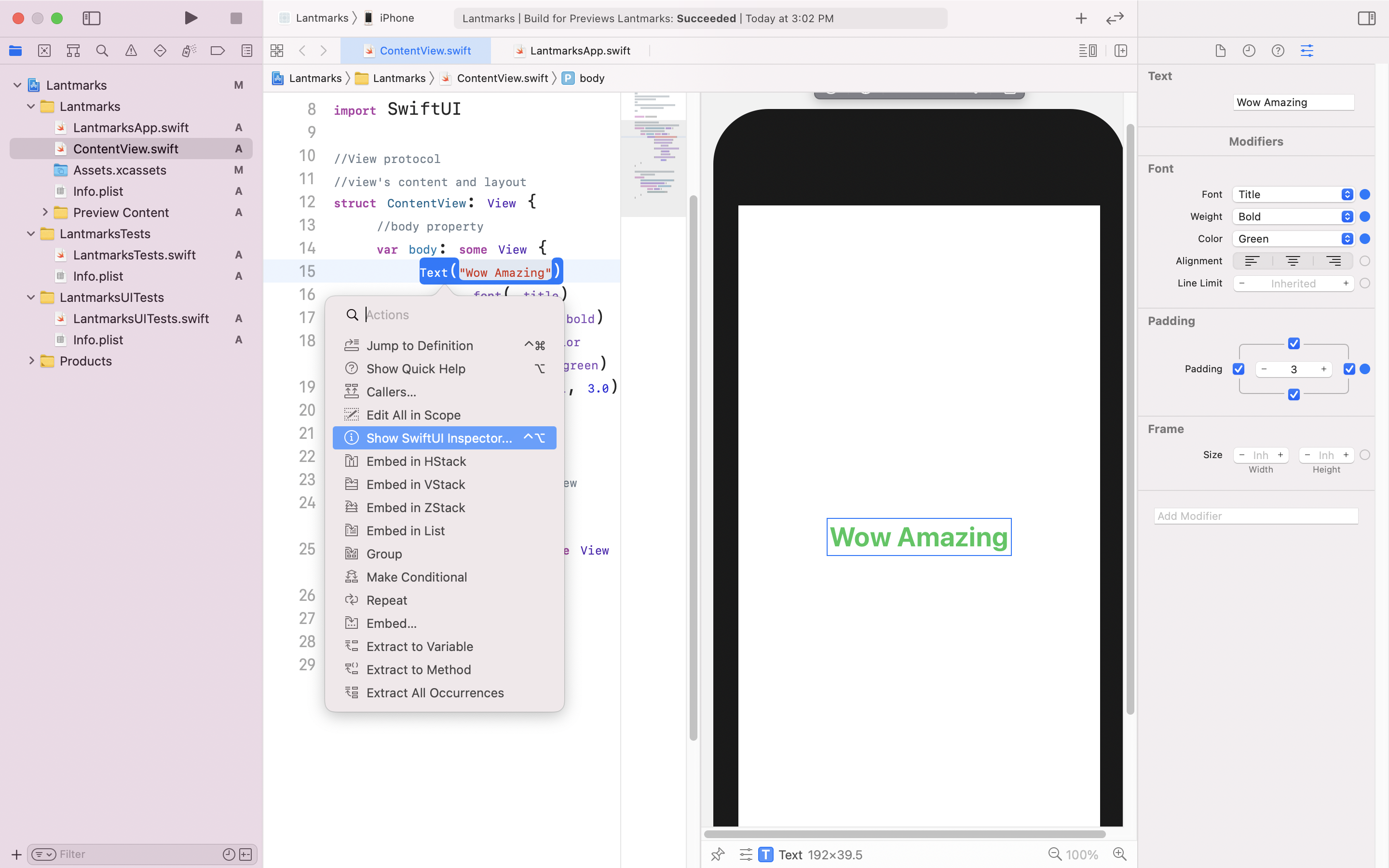Pin the preview with pin icon
Image resolution: width=1389 pixels, height=868 pixels.
718,854
